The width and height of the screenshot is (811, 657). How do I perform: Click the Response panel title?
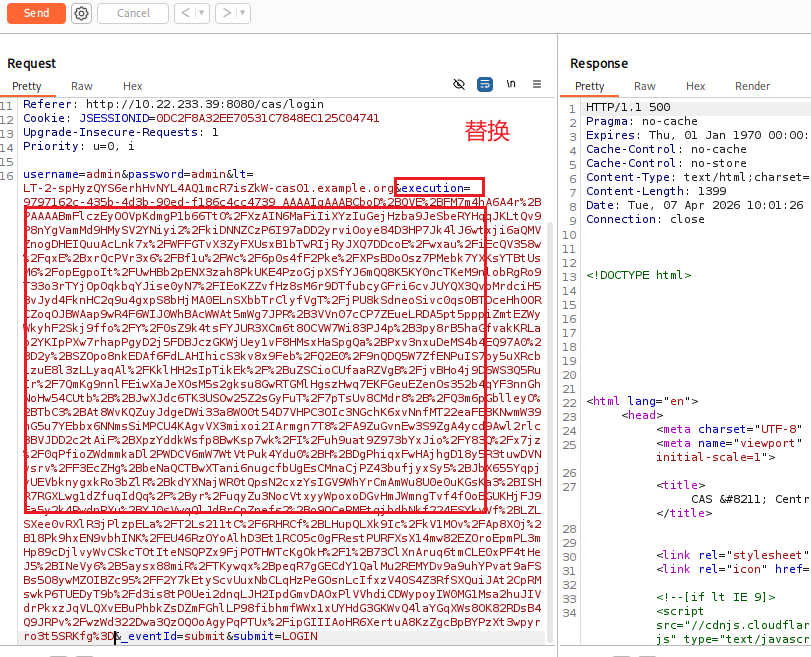click(599, 63)
